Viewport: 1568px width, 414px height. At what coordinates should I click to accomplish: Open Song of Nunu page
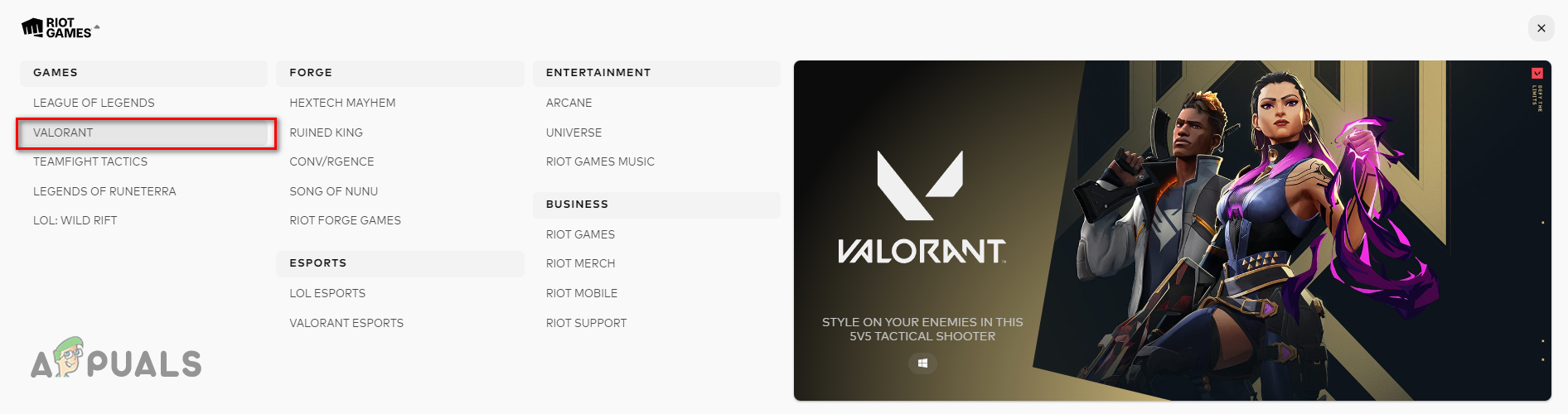click(333, 191)
